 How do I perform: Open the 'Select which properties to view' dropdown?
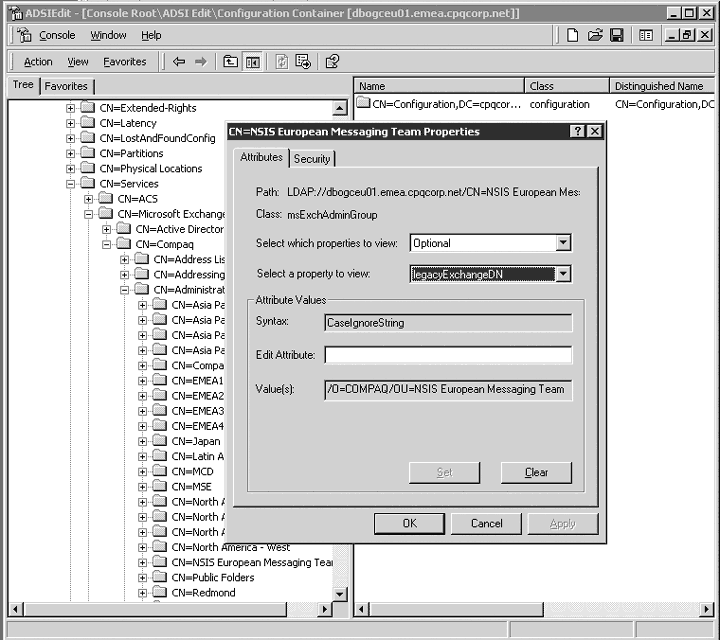click(x=563, y=243)
